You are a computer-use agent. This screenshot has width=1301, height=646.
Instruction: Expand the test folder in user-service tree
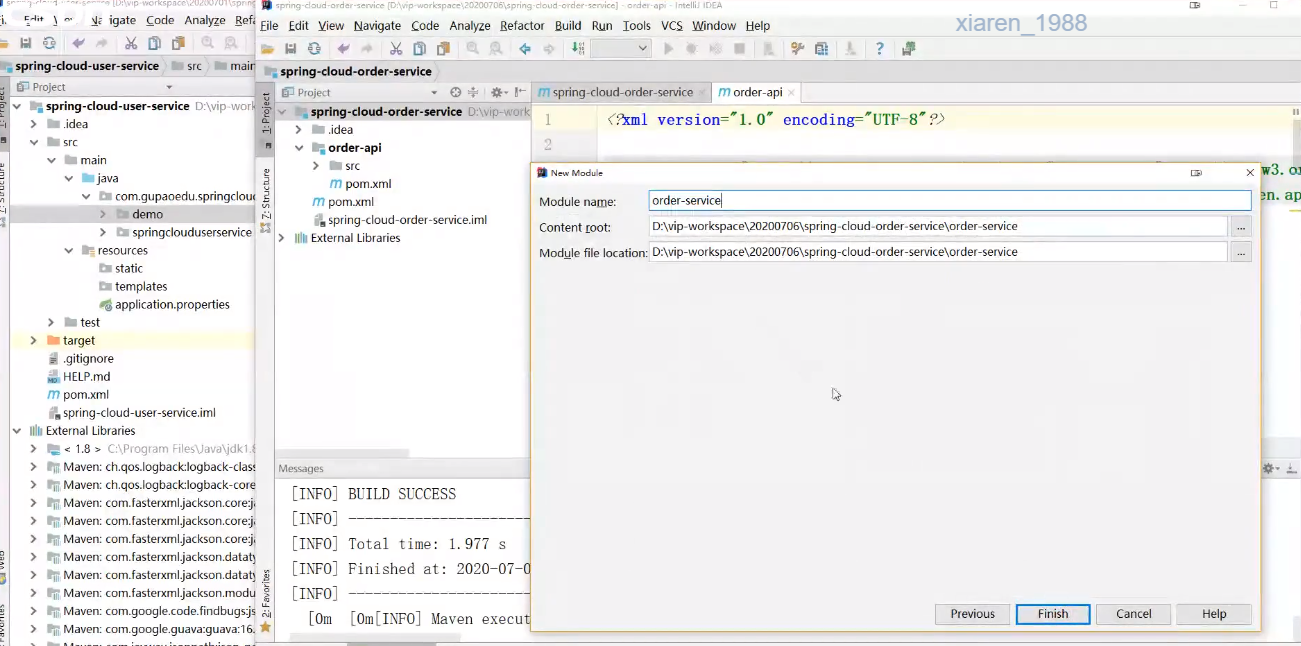point(51,322)
